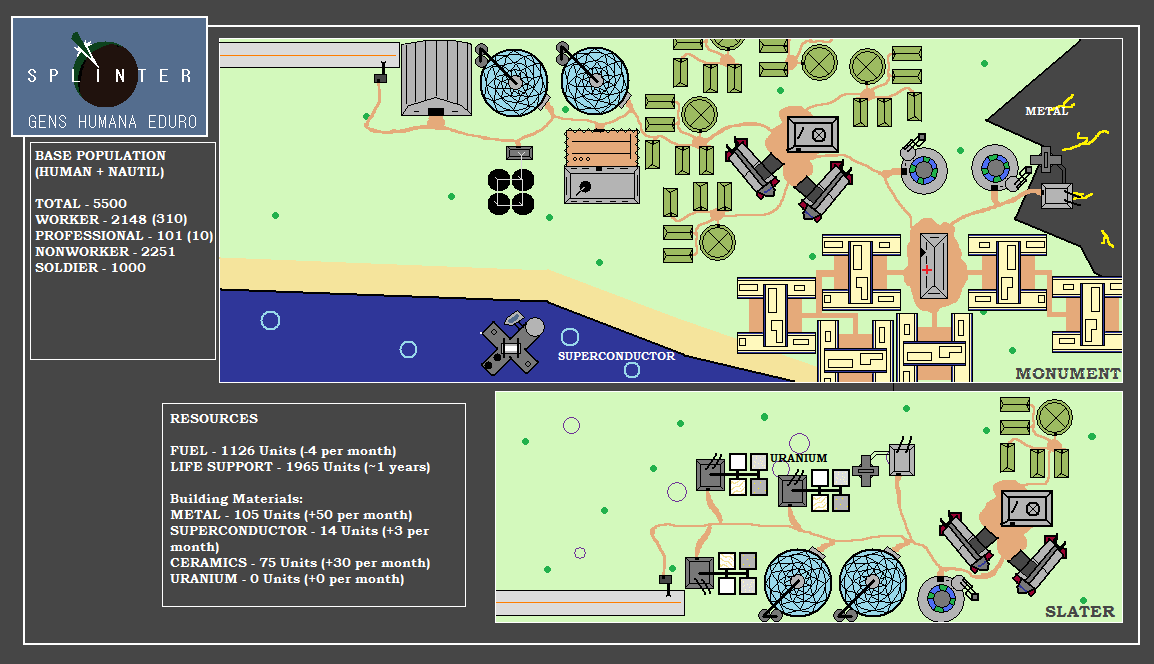Click the SOLDIER population count
The width and height of the screenshot is (1154, 664).
[x=90, y=268]
